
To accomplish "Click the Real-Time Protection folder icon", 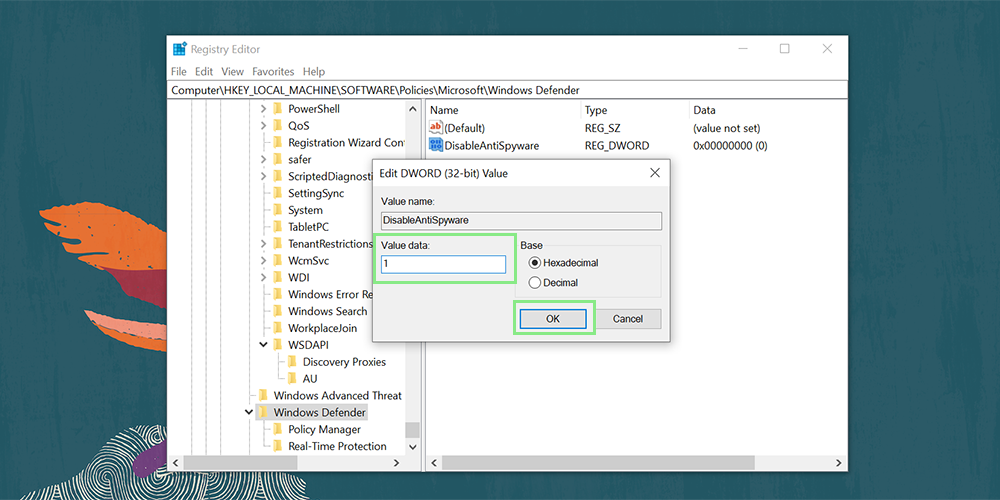I will click(x=277, y=446).
